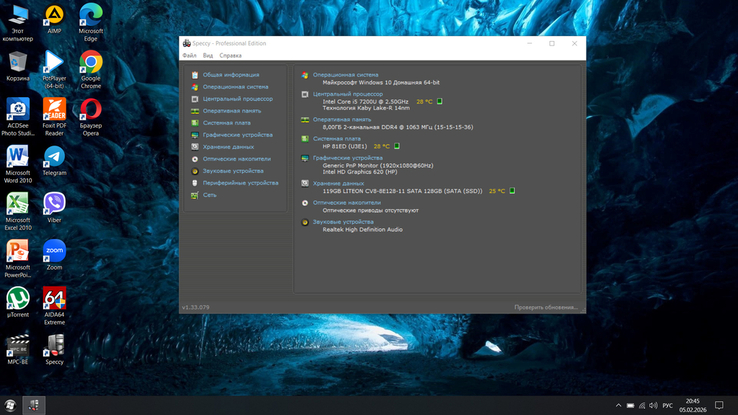Open the ACDSee Photo Studio shortcut
Screen dimensions: 738x415
18,117
